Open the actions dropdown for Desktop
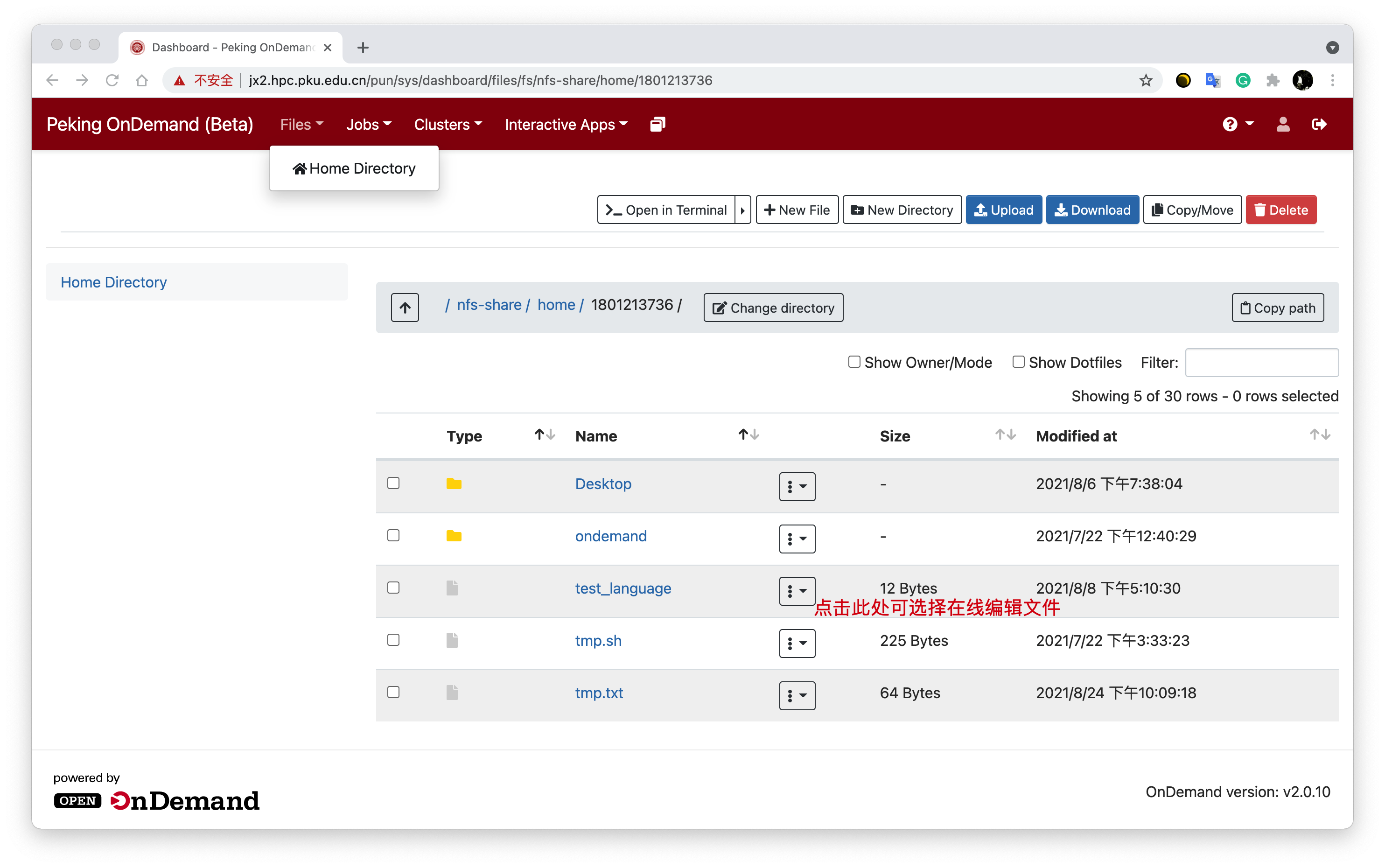 pos(797,486)
